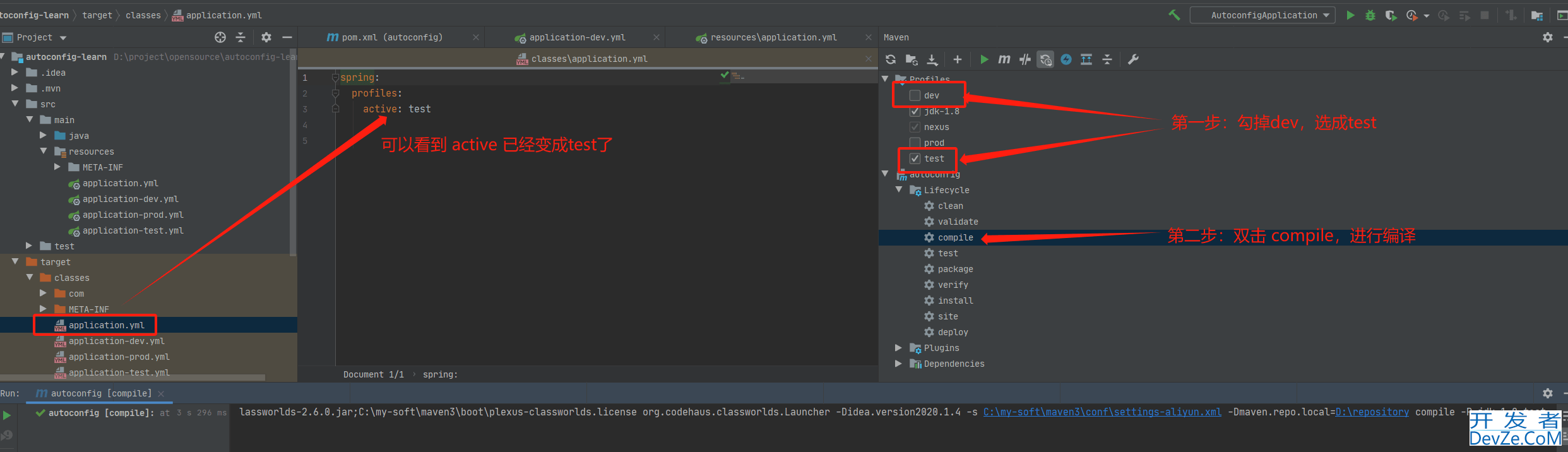The height and width of the screenshot is (452, 1568).
Task: Run AutoconfigApplication with the green play button
Action: click(x=1350, y=15)
